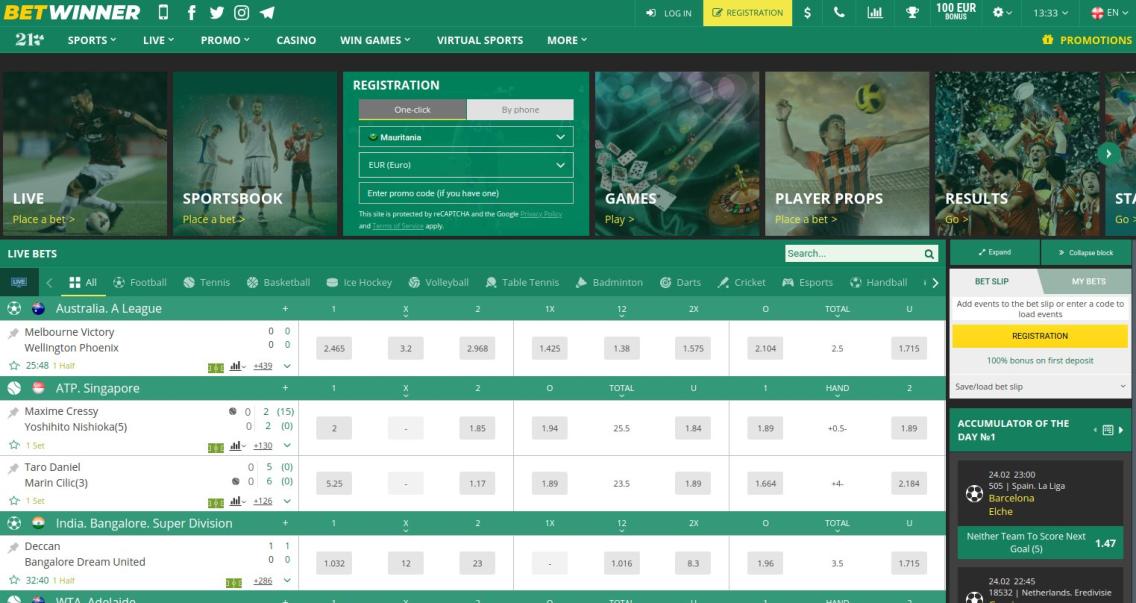Open the Facebook page icon
1136x603 pixels.
(191, 12)
